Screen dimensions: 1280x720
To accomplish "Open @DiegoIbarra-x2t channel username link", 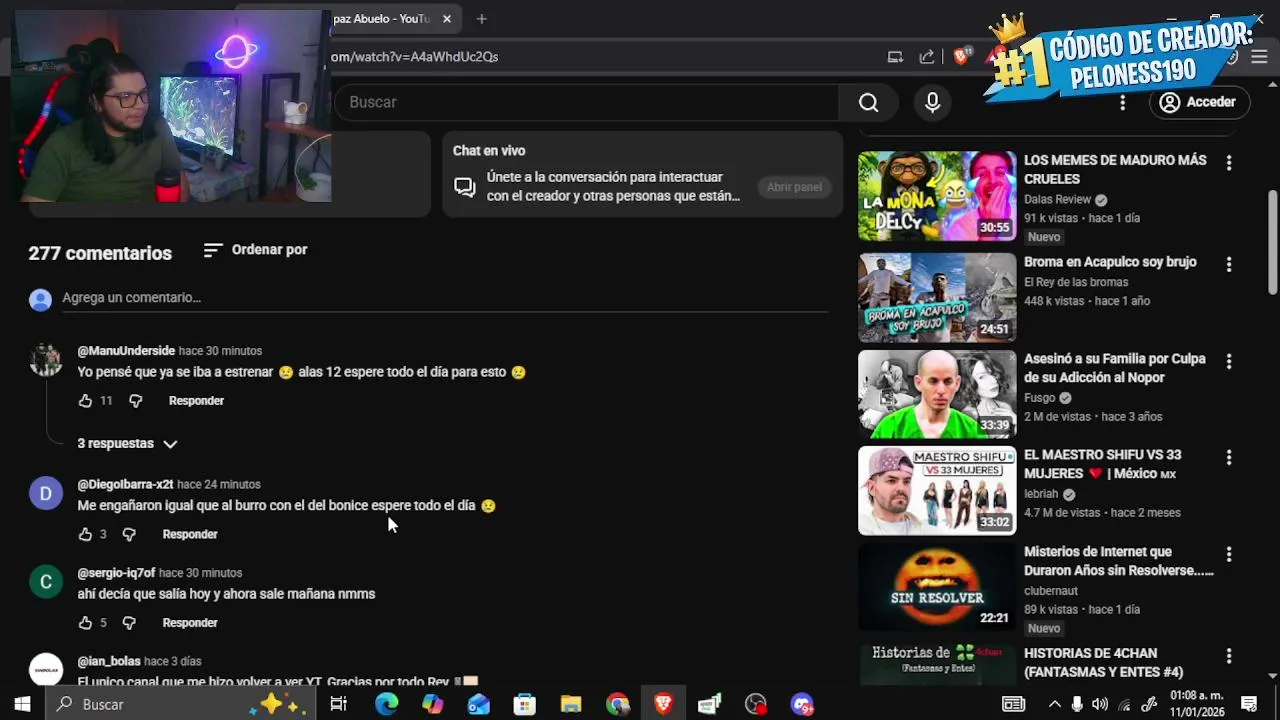I will tap(125, 484).
